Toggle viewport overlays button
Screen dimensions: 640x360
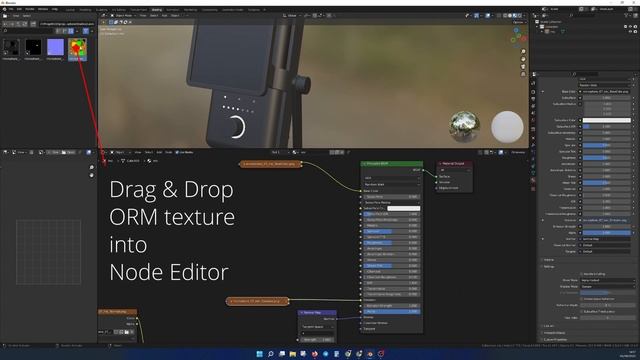tap(488, 16)
